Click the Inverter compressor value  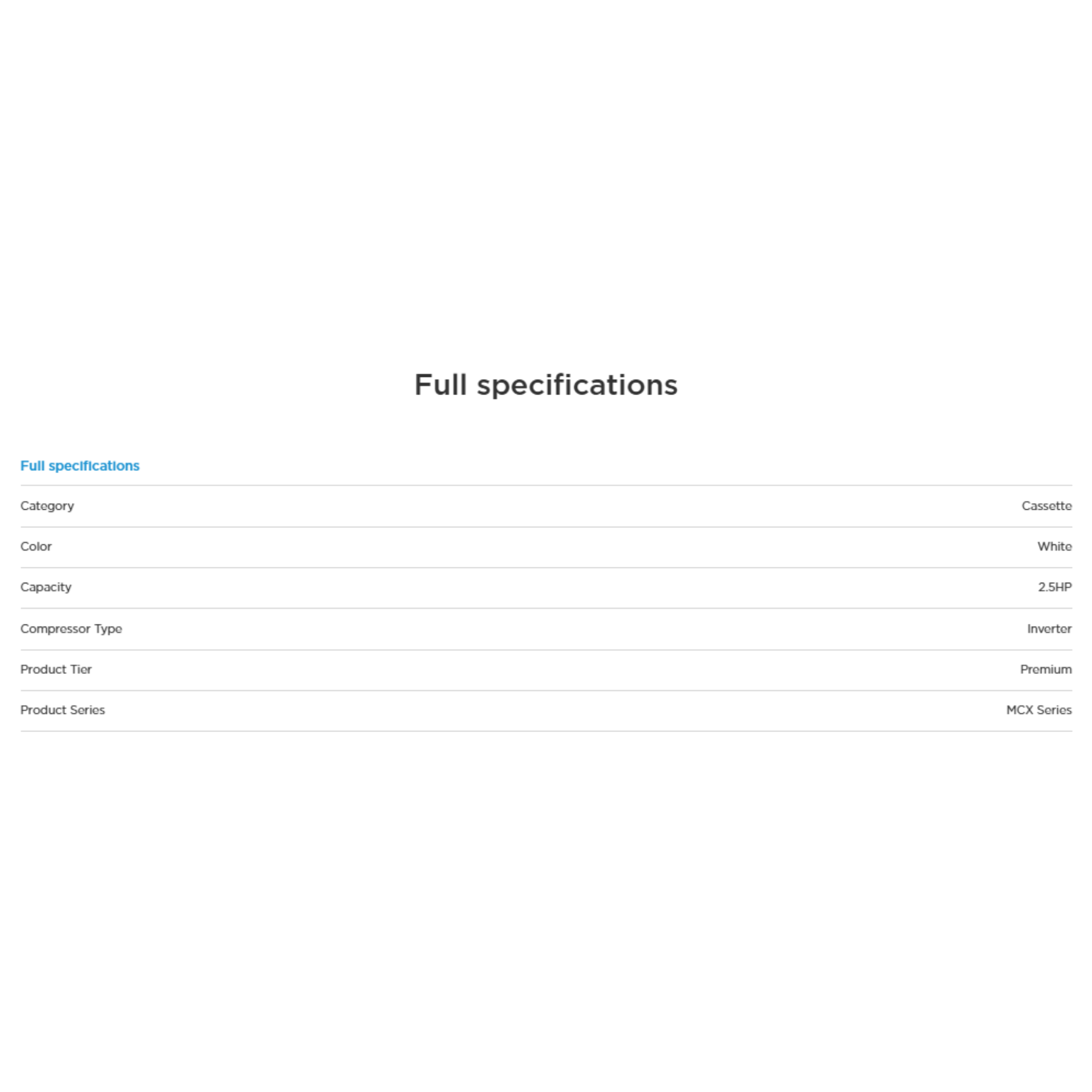(x=1048, y=629)
